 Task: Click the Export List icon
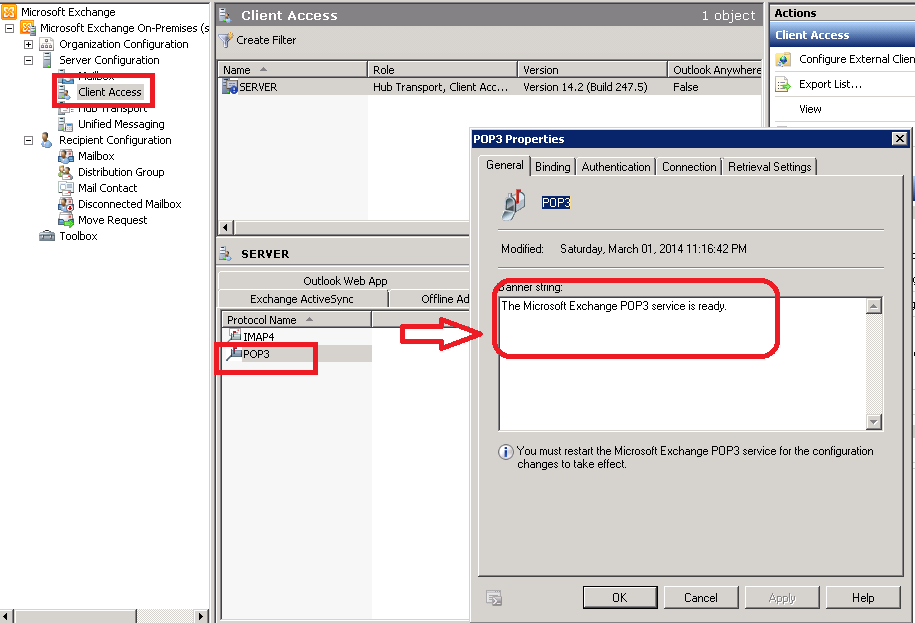[x=783, y=84]
